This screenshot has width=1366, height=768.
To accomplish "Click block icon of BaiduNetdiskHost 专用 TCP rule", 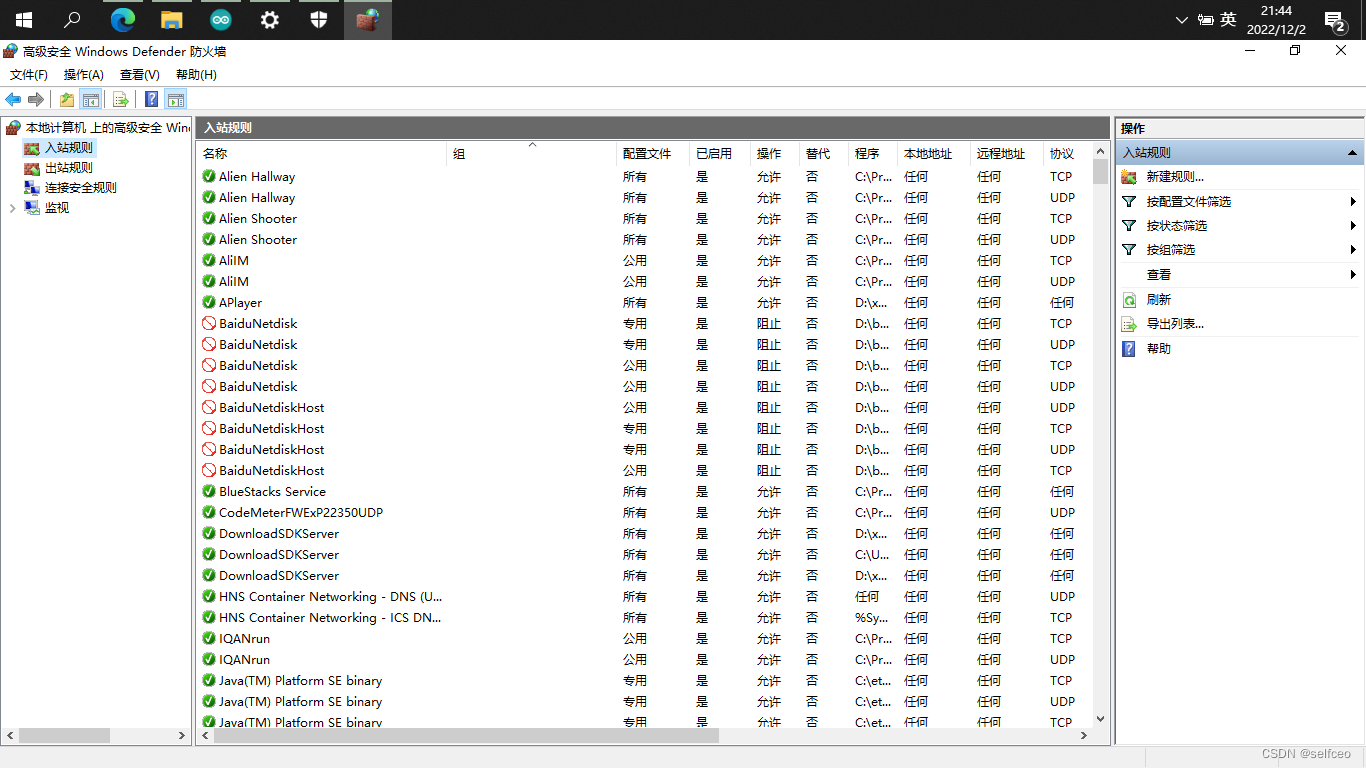I will click(x=209, y=428).
